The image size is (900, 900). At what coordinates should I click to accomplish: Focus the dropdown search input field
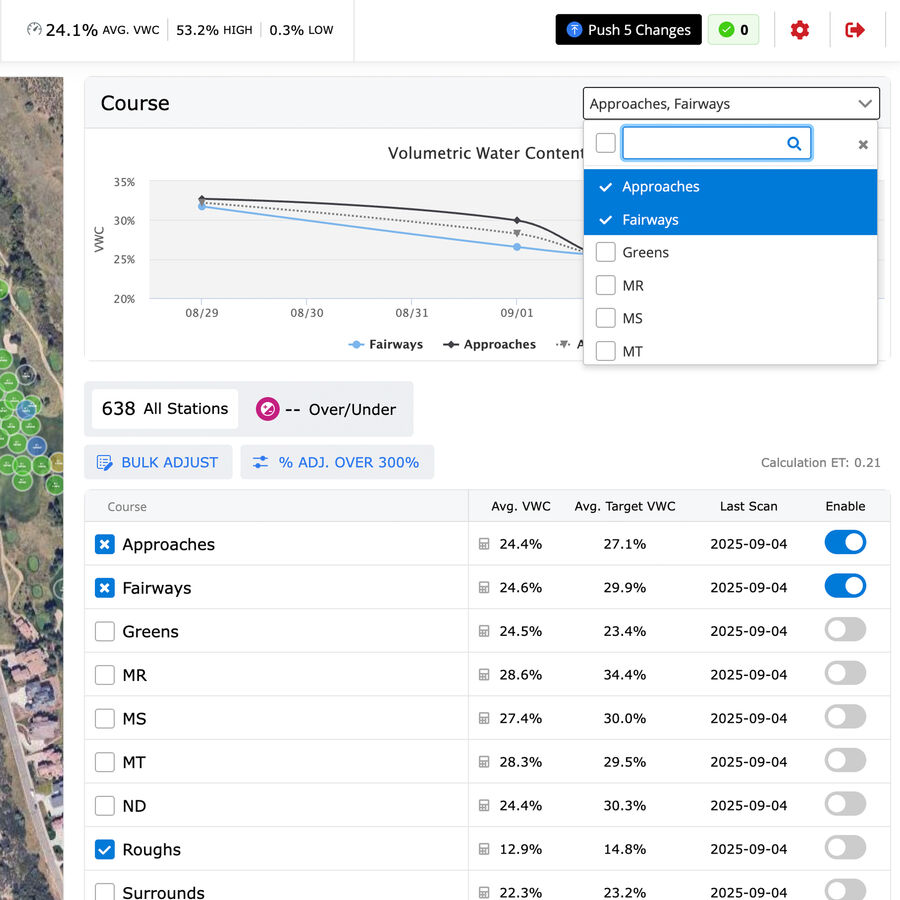[x=705, y=144]
